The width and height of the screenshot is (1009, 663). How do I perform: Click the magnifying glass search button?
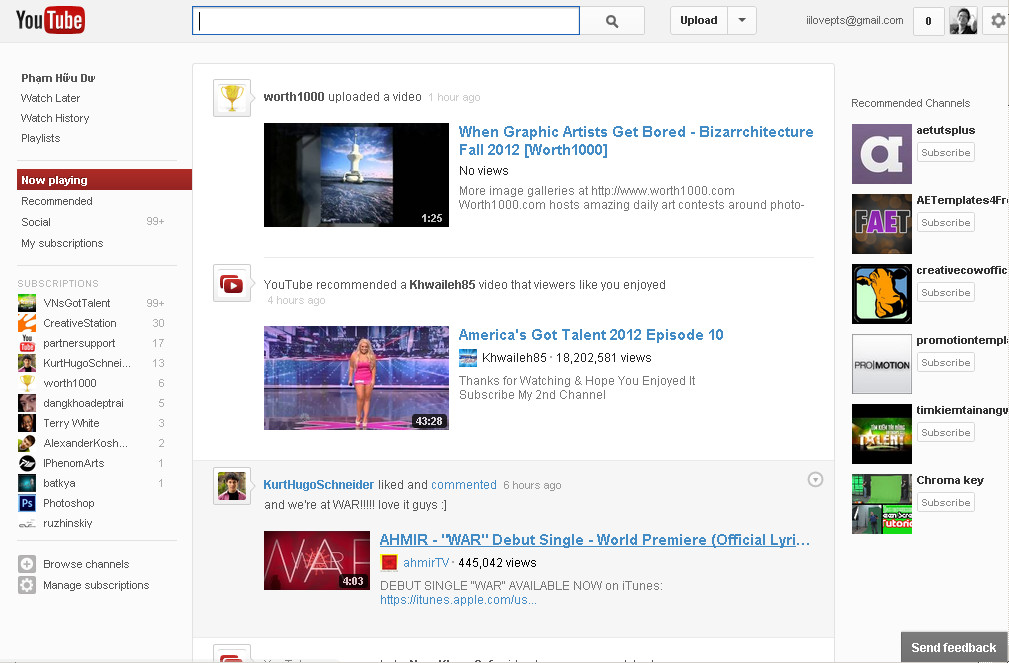click(x=612, y=21)
